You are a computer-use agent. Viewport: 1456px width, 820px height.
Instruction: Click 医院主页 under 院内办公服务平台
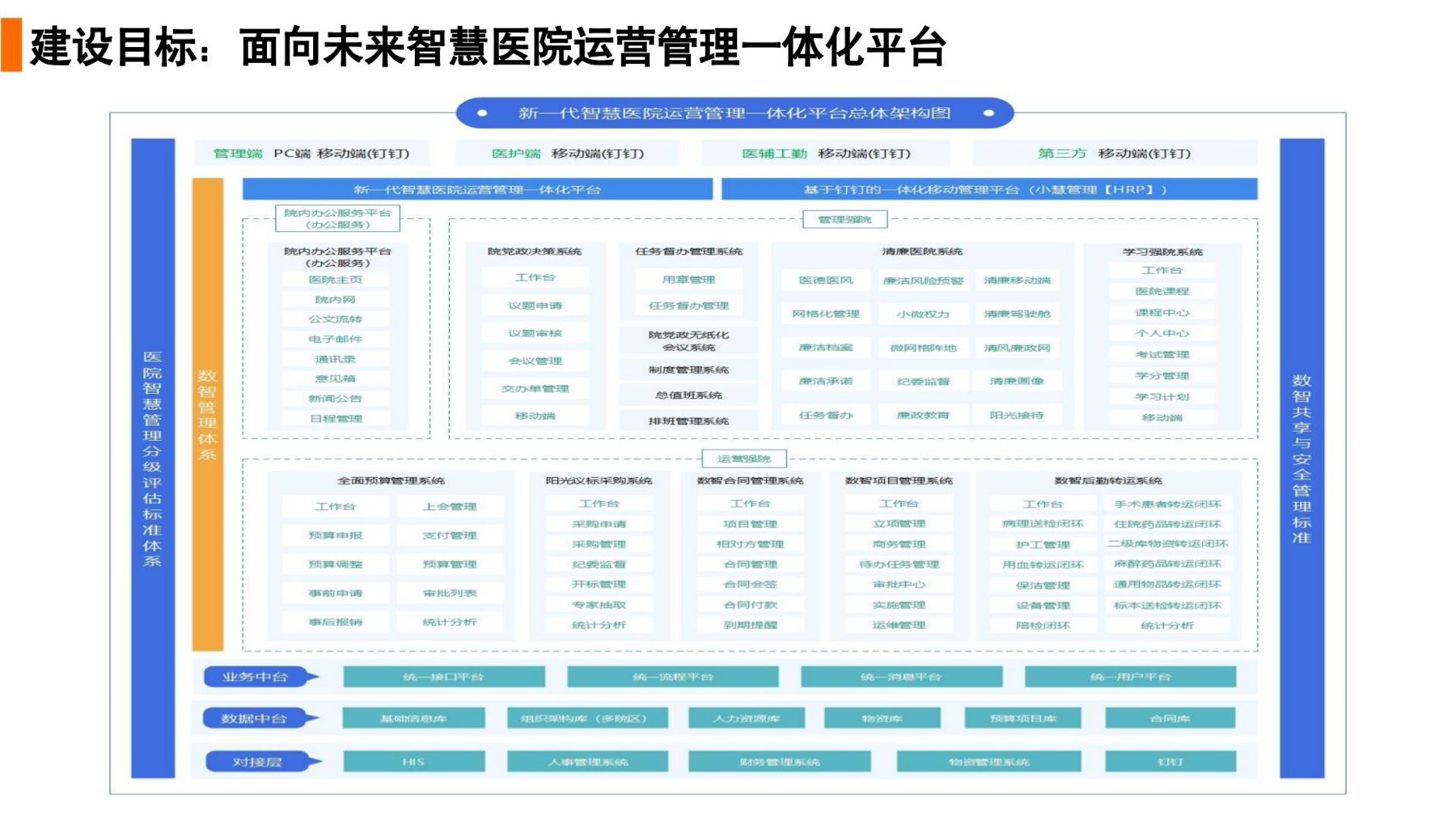point(336,280)
